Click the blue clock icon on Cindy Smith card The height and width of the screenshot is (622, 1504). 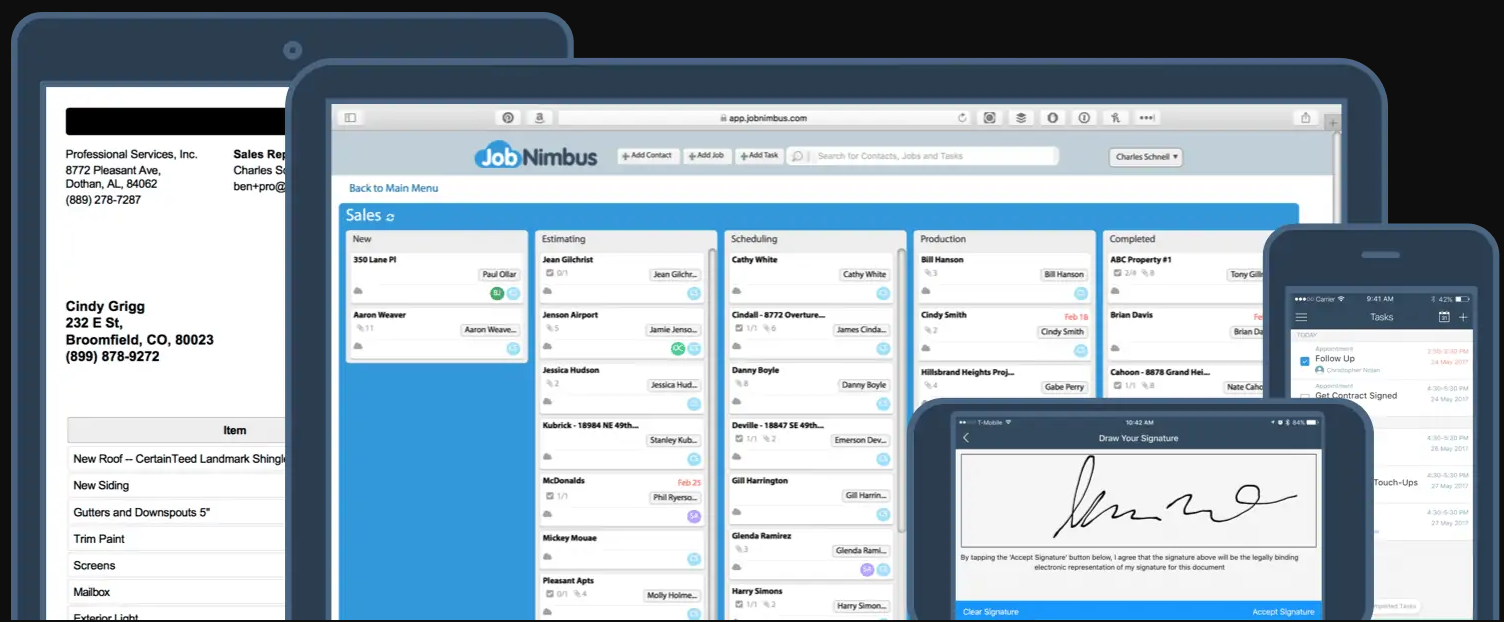click(x=1081, y=350)
